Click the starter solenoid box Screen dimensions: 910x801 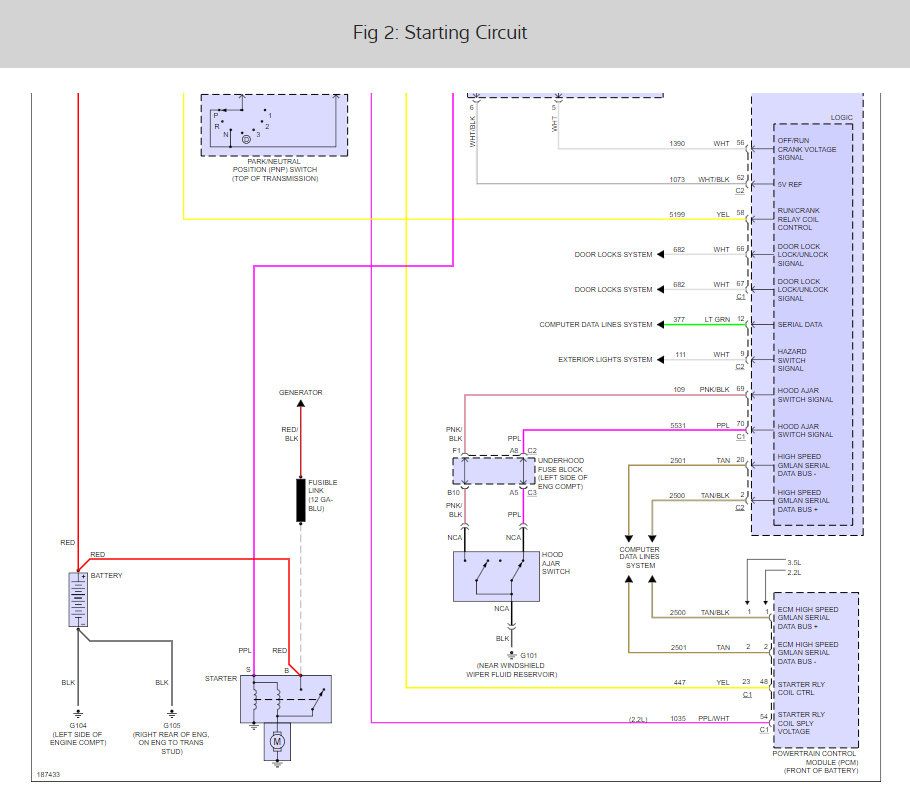(286, 699)
